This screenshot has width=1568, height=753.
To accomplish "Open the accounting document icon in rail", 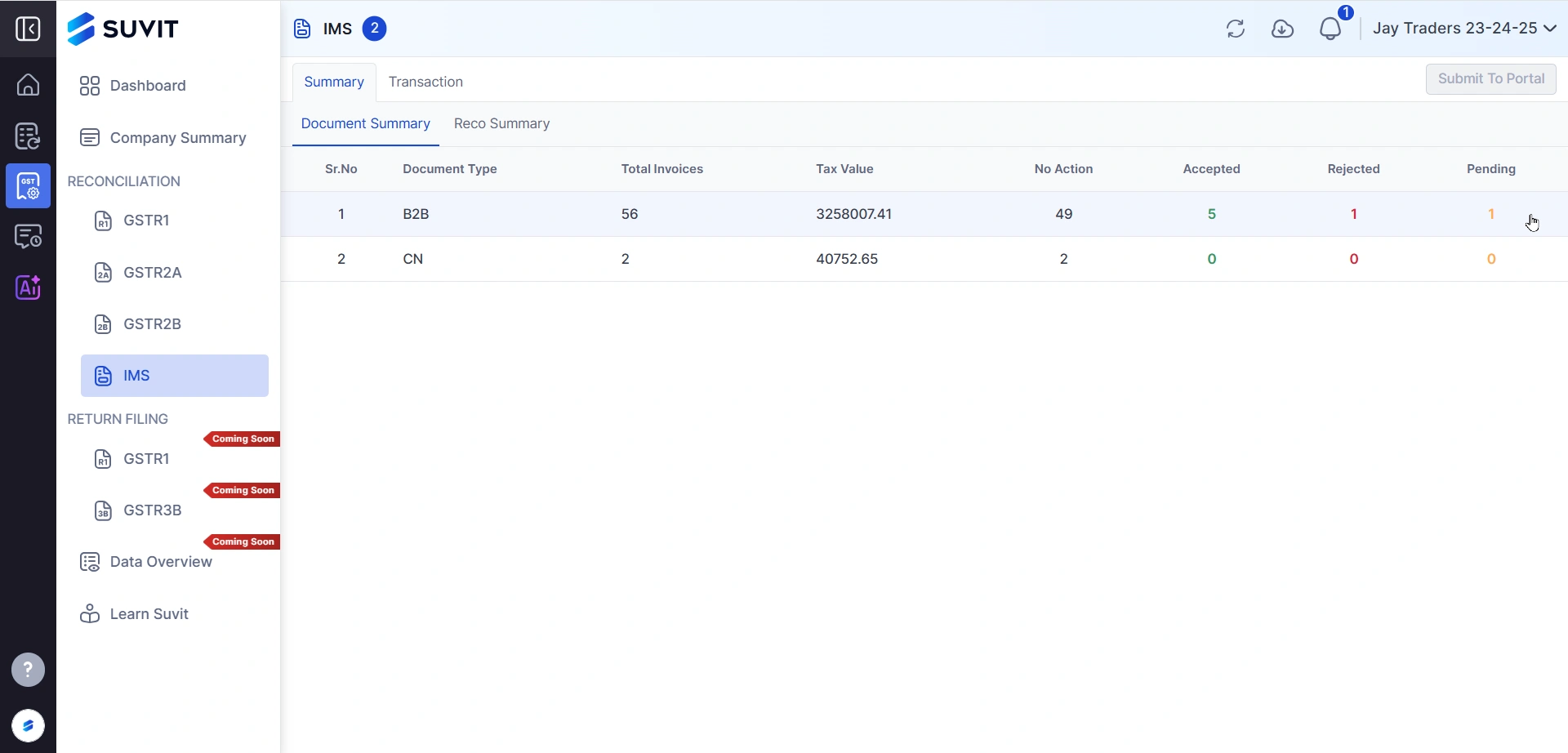I will [x=28, y=136].
